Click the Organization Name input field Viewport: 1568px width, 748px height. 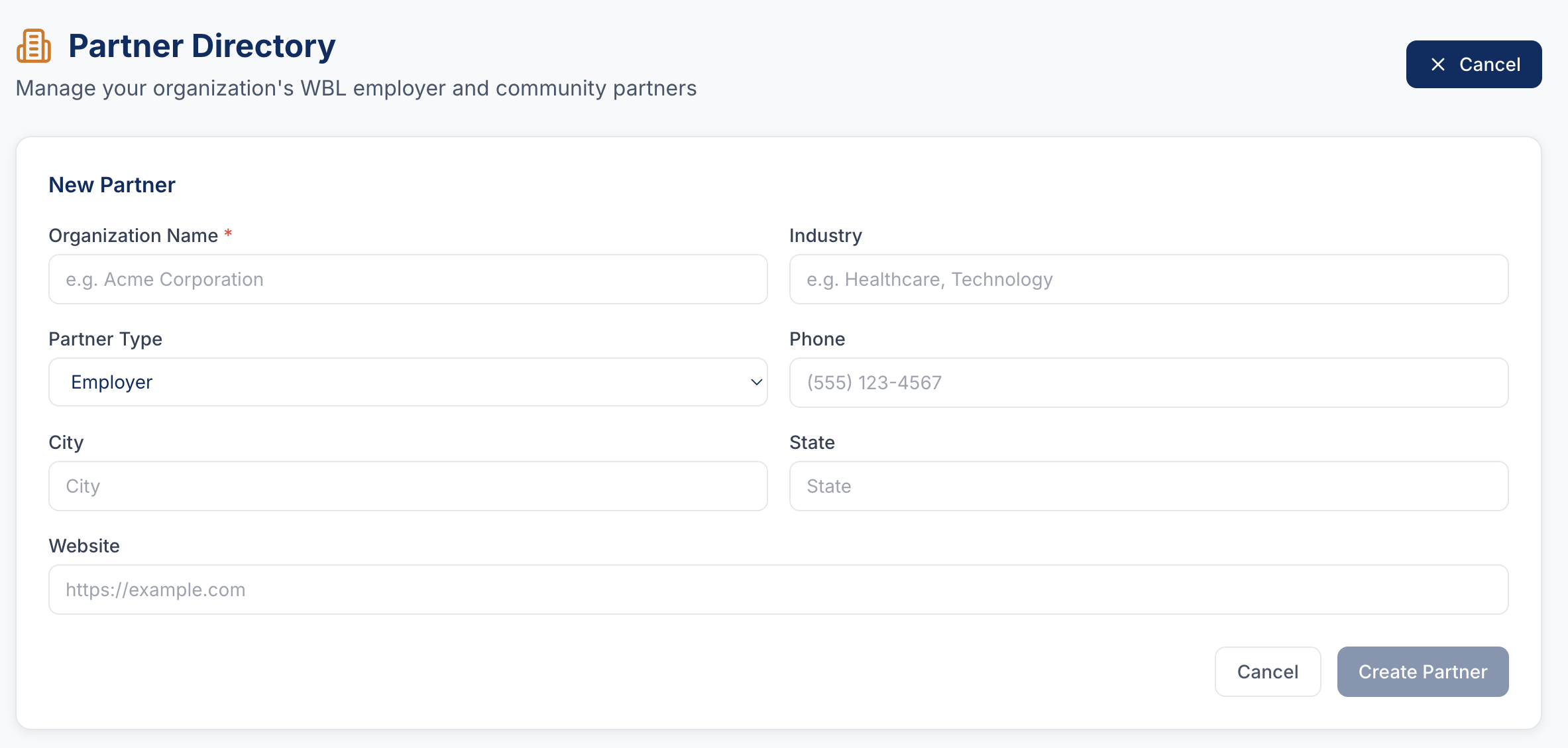coord(407,279)
